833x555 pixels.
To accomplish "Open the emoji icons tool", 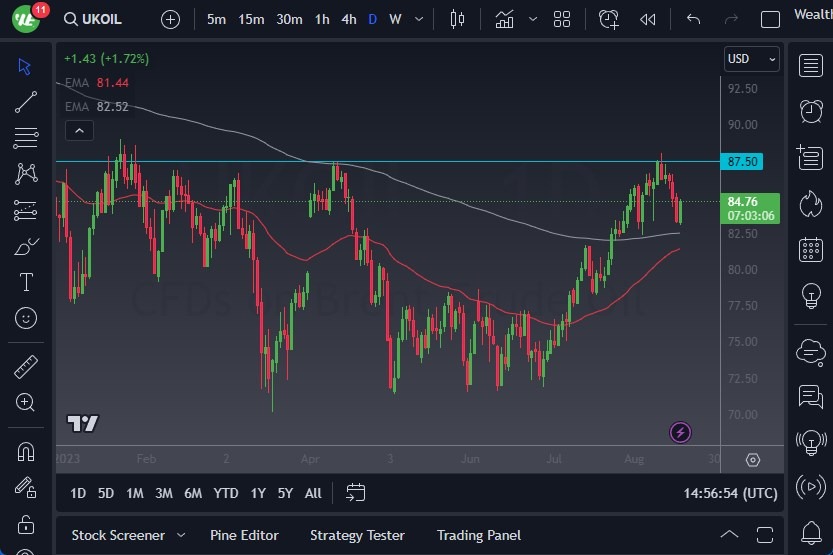I will pos(26,318).
